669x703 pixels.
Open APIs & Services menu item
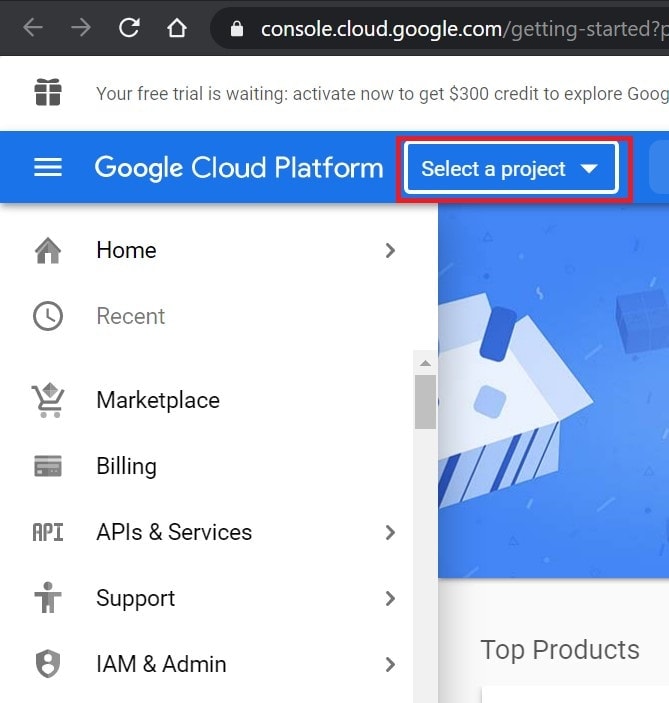[x=174, y=532]
